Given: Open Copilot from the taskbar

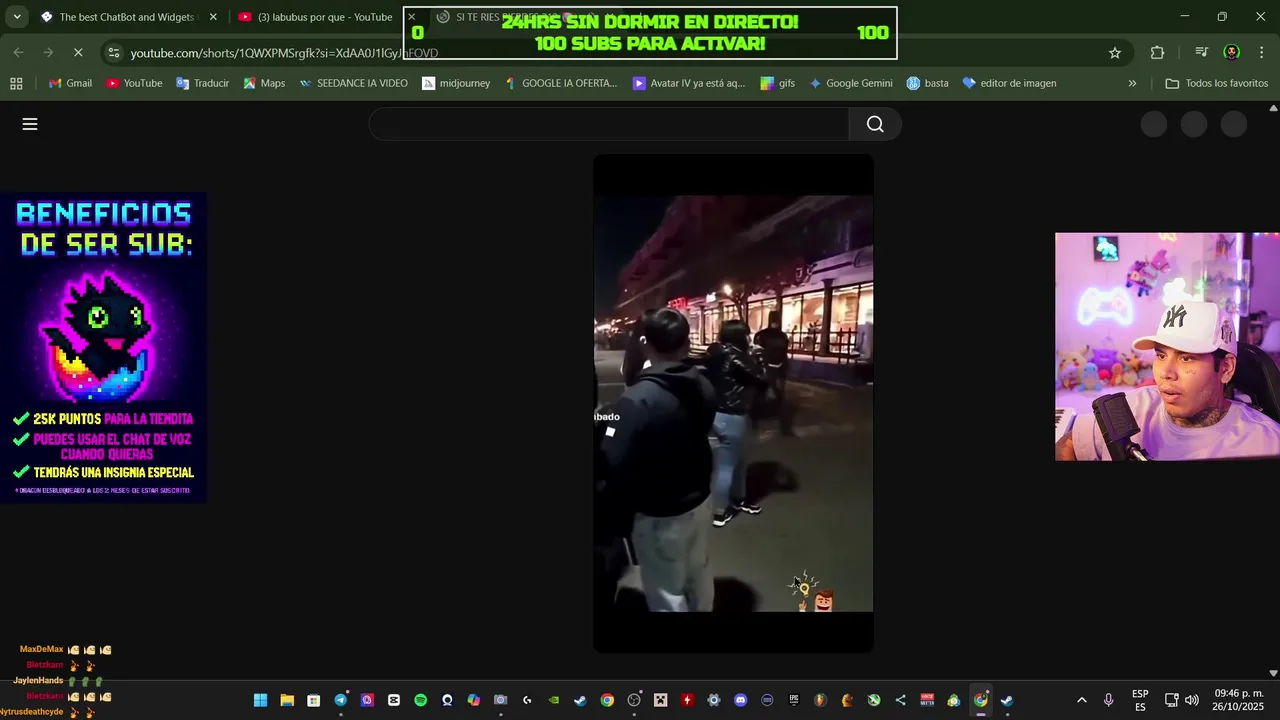Looking at the screenshot, I should click(x=474, y=700).
